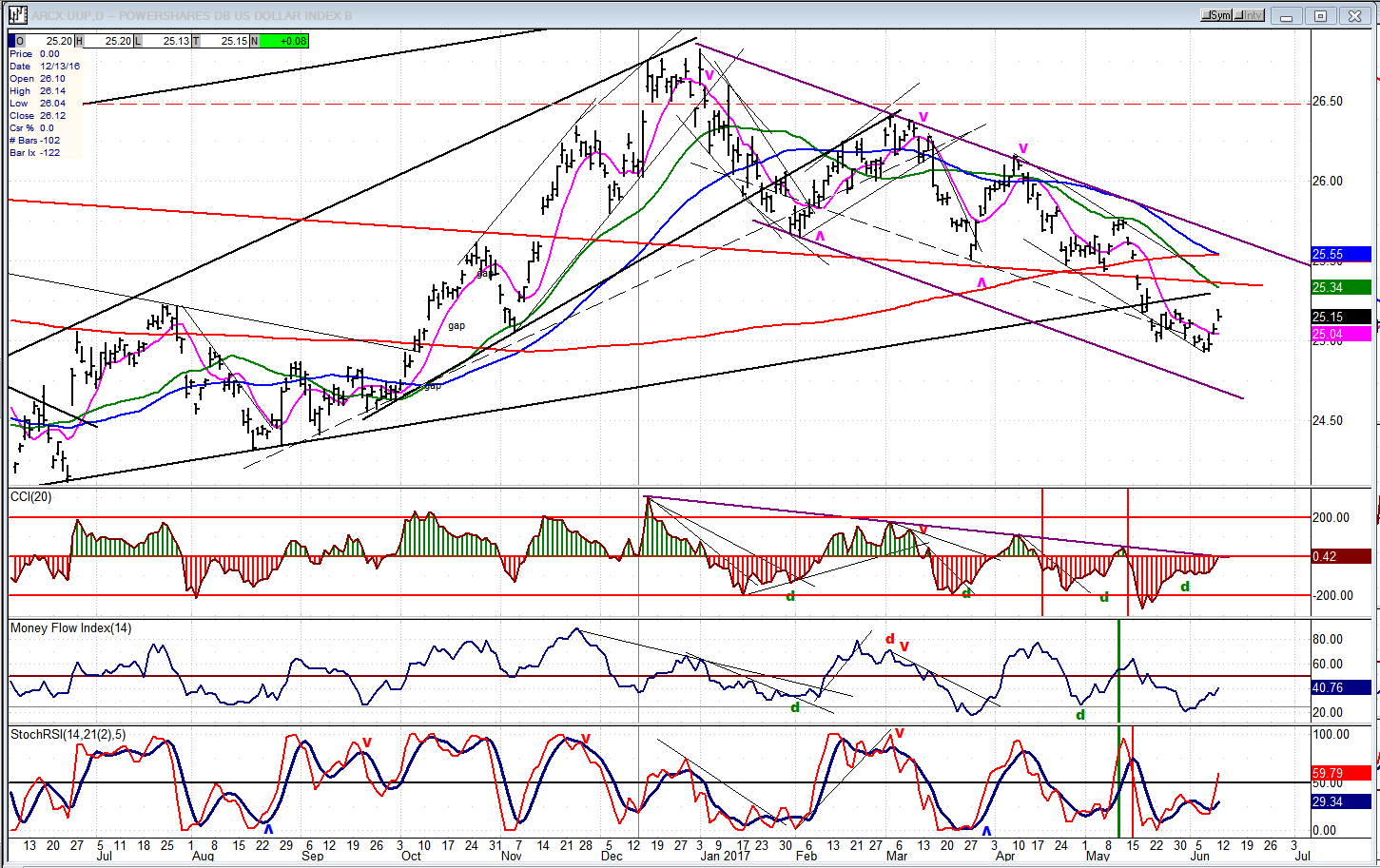
Task: Click the blue StochRSI value tag 29.34
Action: click(x=1342, y=802)
